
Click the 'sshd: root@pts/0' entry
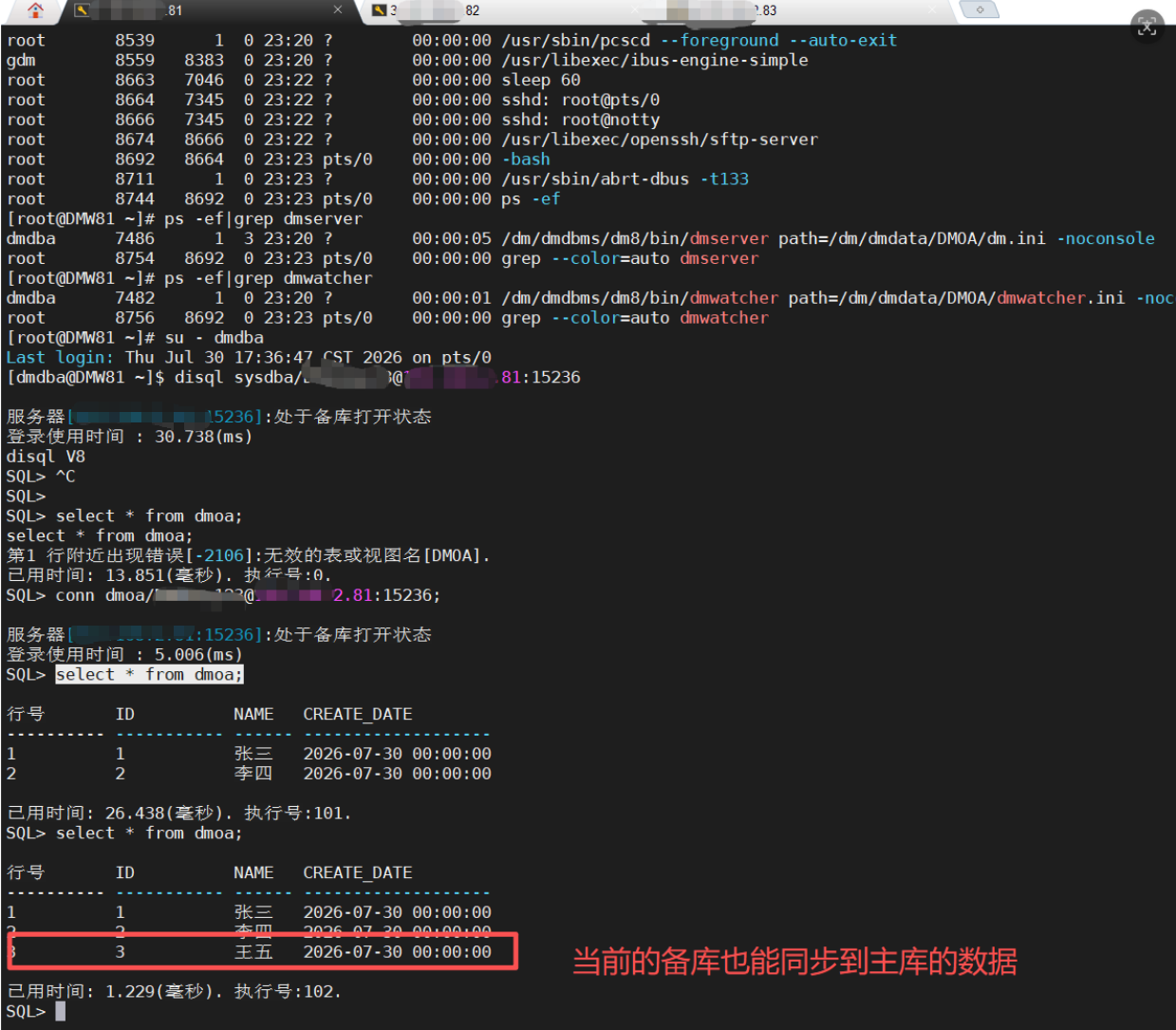click(x=581, y=101)
